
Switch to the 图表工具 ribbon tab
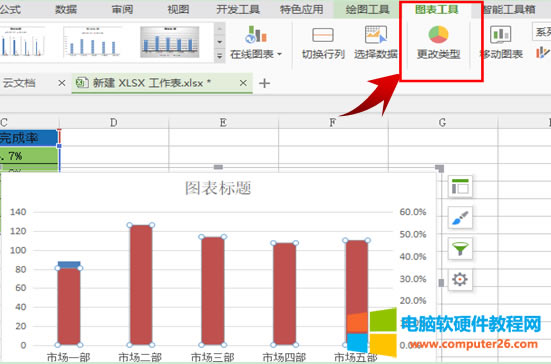[x=437, y=9]
